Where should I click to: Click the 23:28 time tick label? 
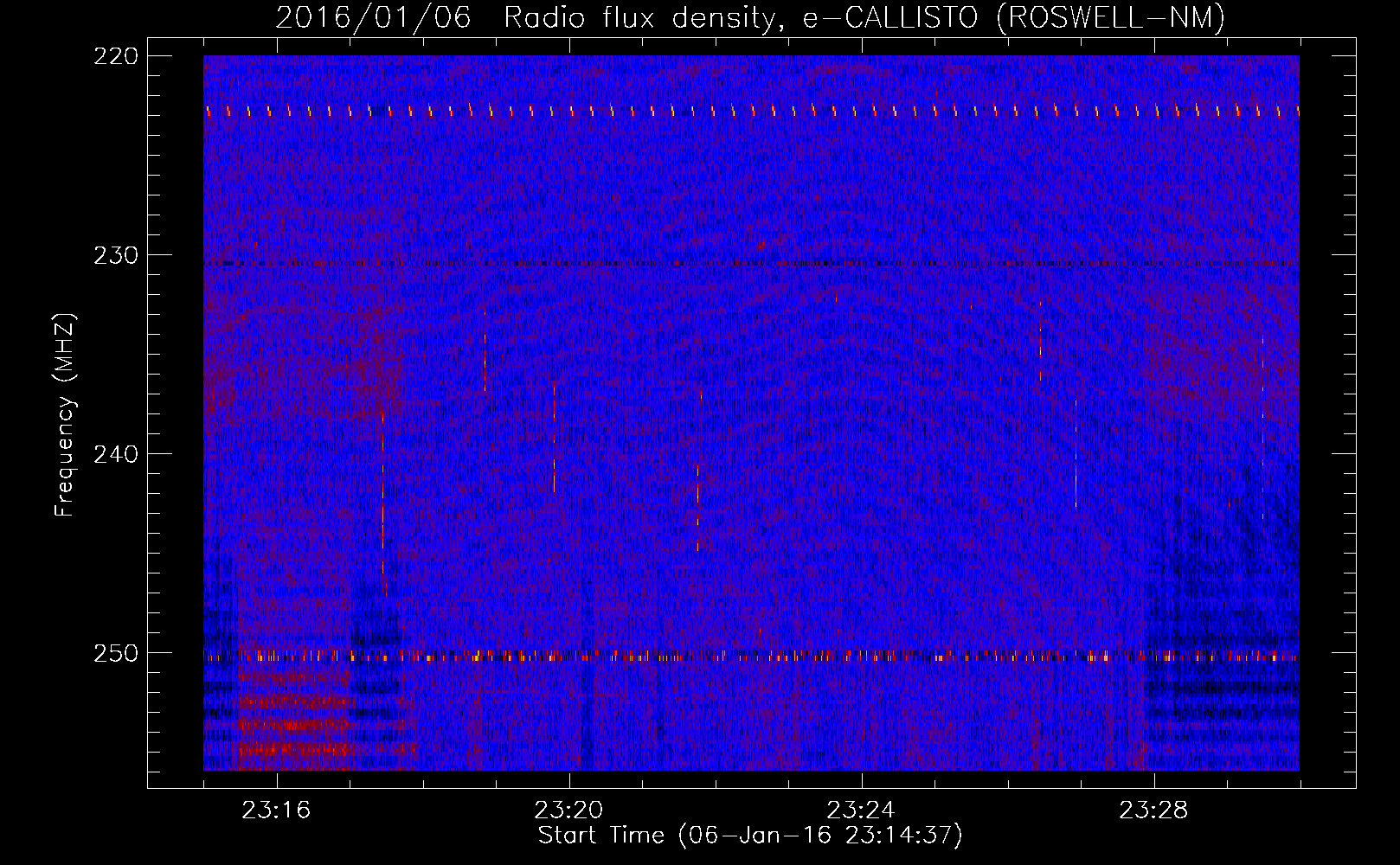click(x=1153, y=811)
